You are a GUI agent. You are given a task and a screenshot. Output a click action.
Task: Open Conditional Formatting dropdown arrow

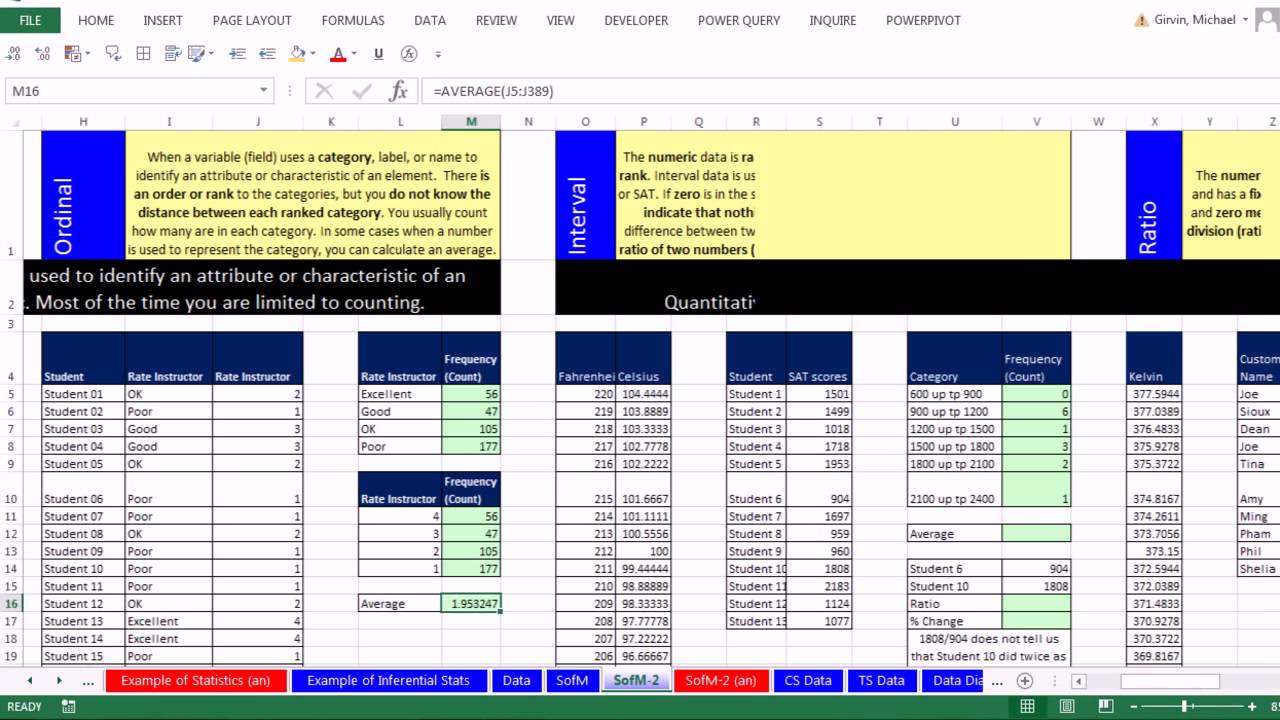[87, 54]
